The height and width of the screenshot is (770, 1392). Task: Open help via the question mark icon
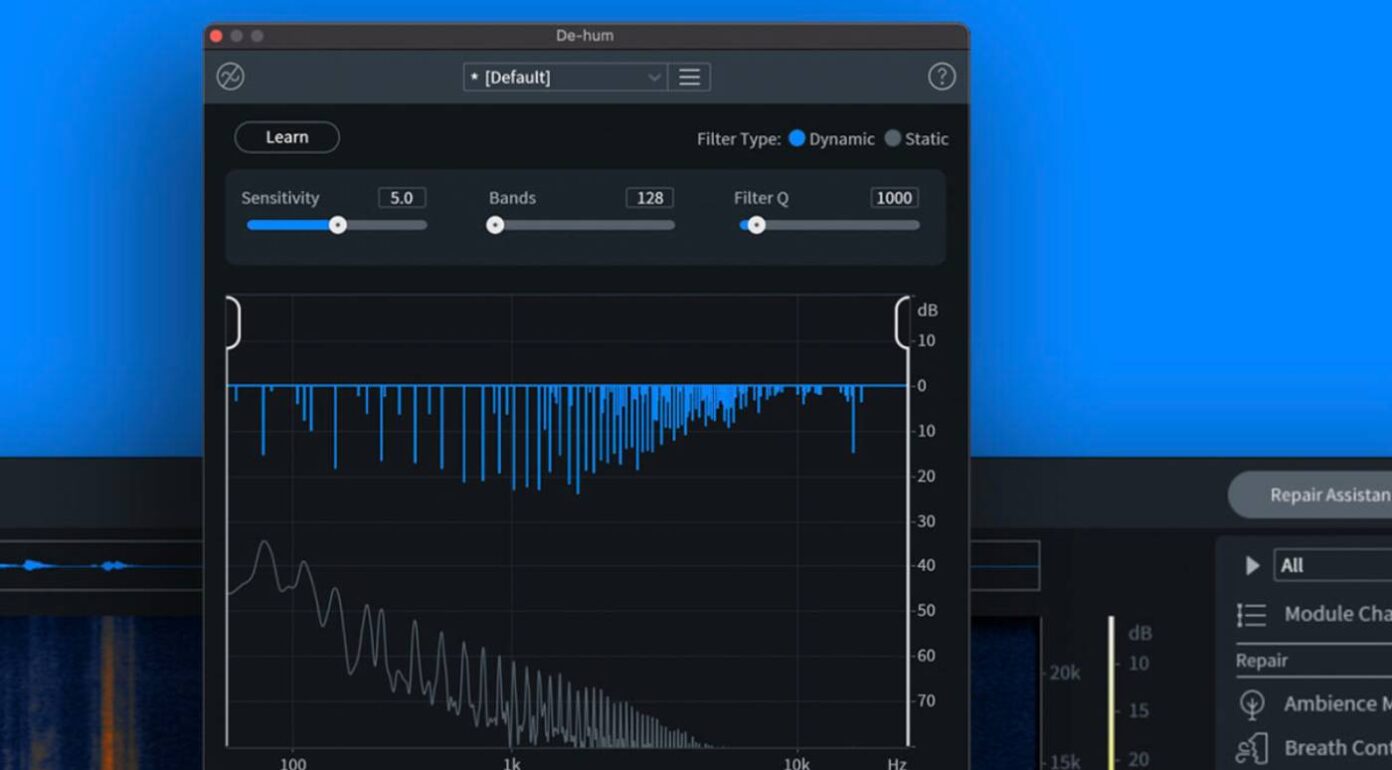click(x=941, y=77)
